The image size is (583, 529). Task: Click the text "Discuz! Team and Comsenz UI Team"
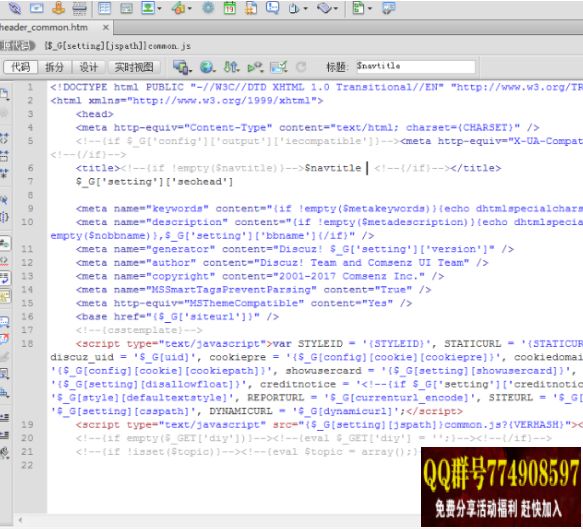point(364,263)
